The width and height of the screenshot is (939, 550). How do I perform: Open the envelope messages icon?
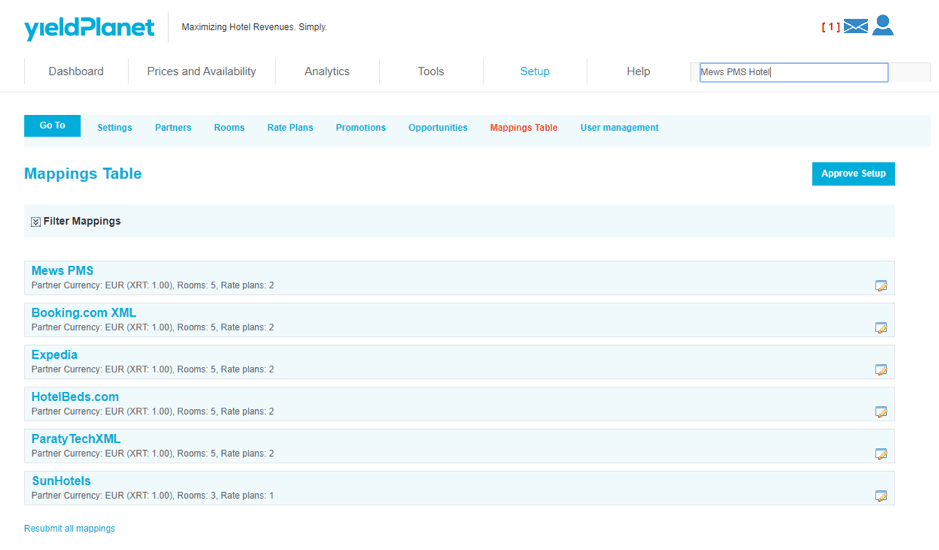coord(855,26)
